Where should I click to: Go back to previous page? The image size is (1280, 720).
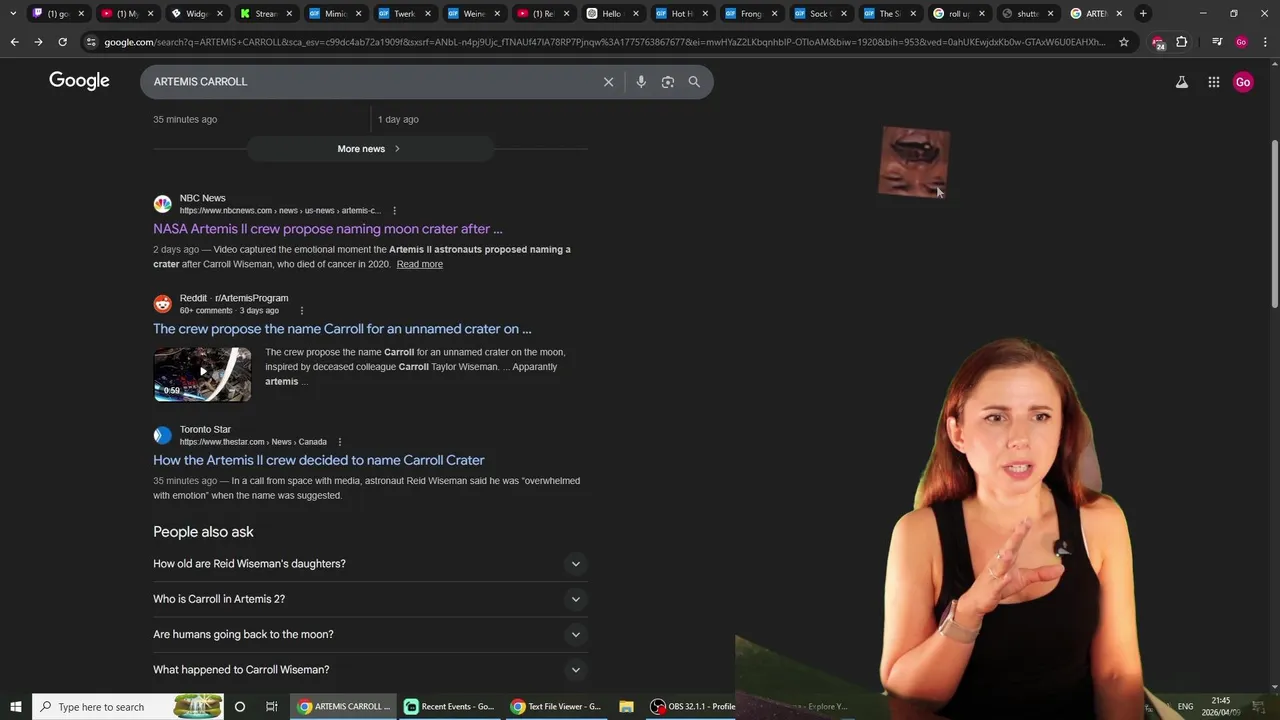tap(14, 42)
